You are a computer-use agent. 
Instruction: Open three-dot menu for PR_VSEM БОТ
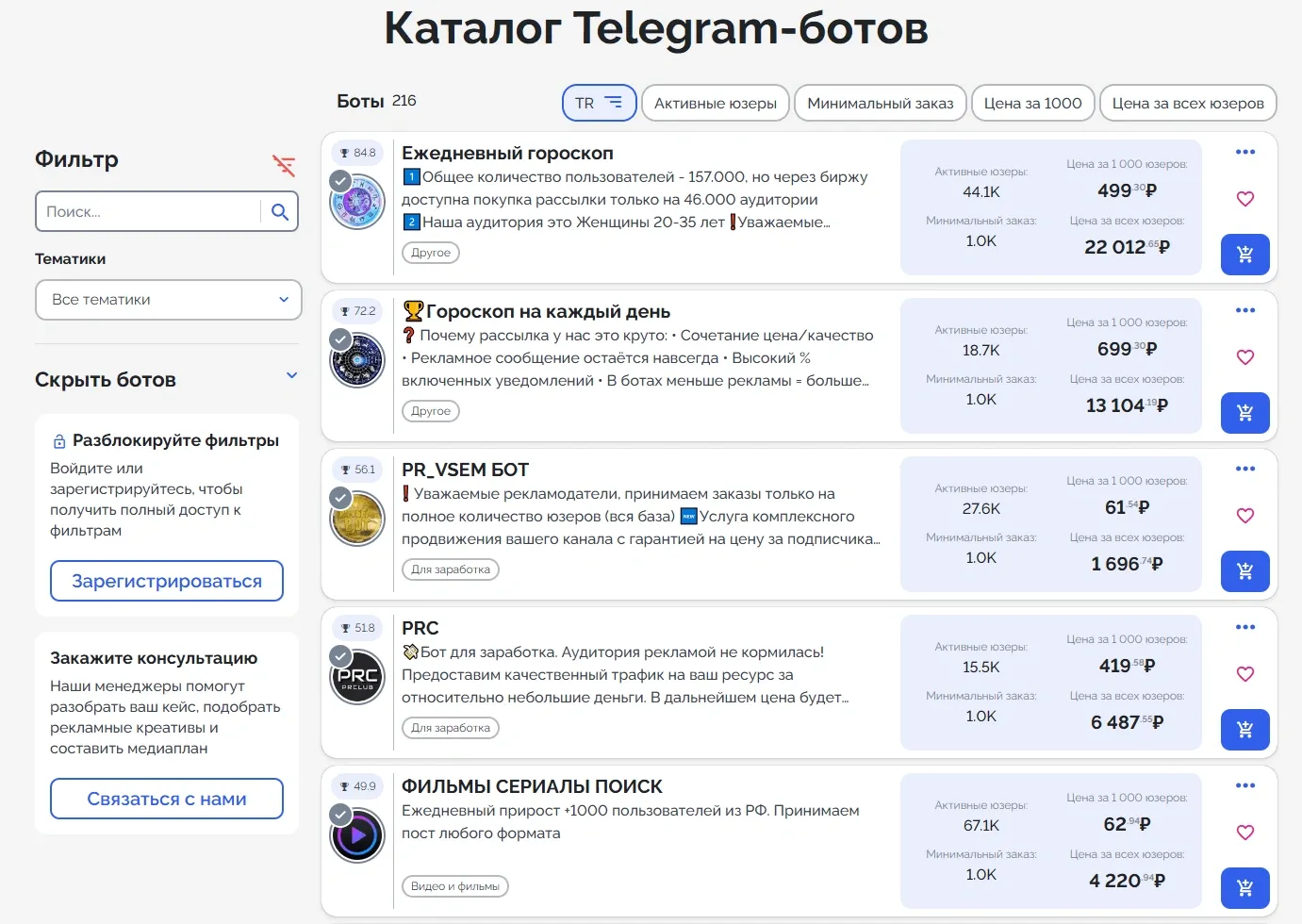[1245, 469]
